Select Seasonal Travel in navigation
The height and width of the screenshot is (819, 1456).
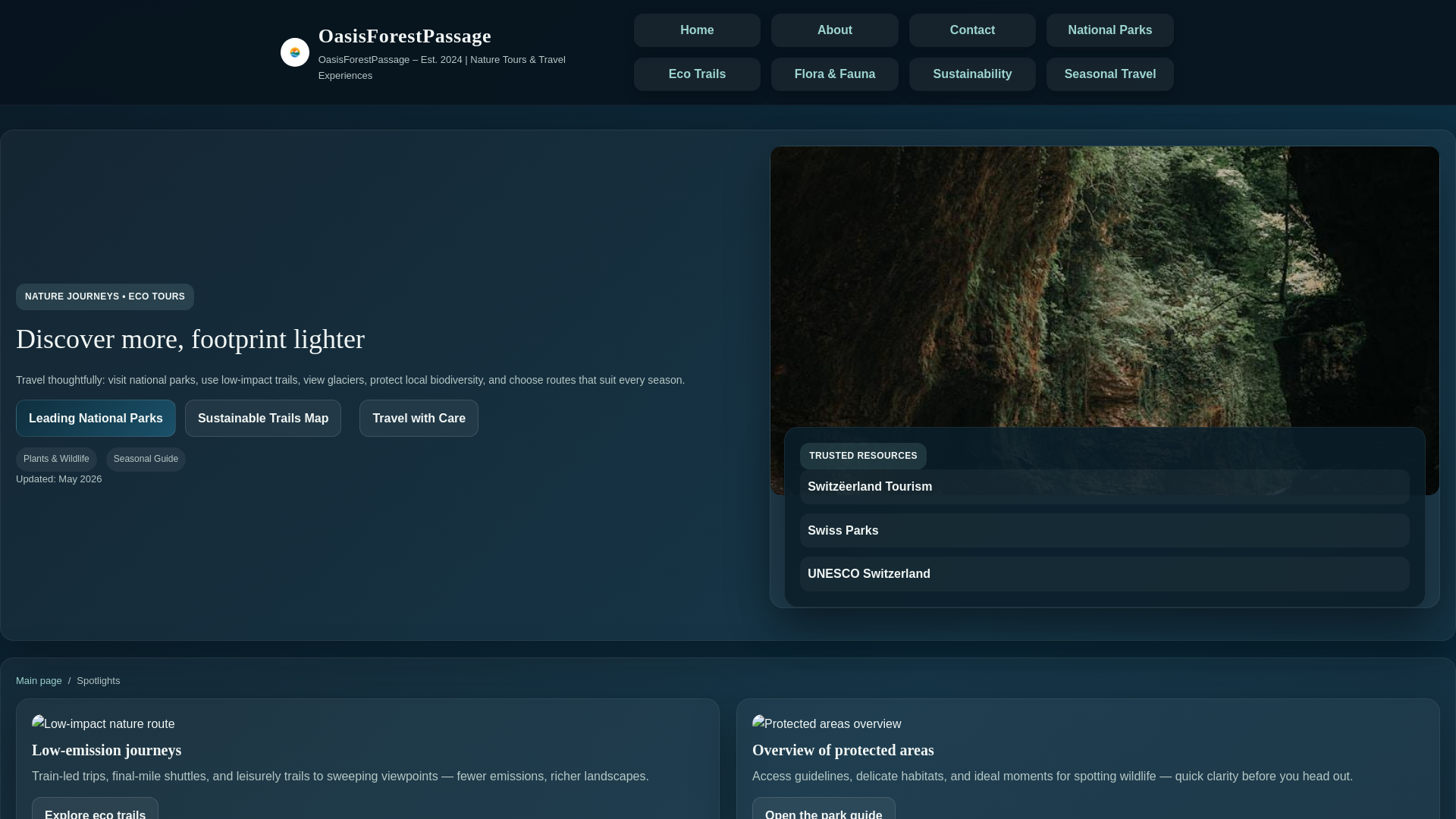(1109, 74)
